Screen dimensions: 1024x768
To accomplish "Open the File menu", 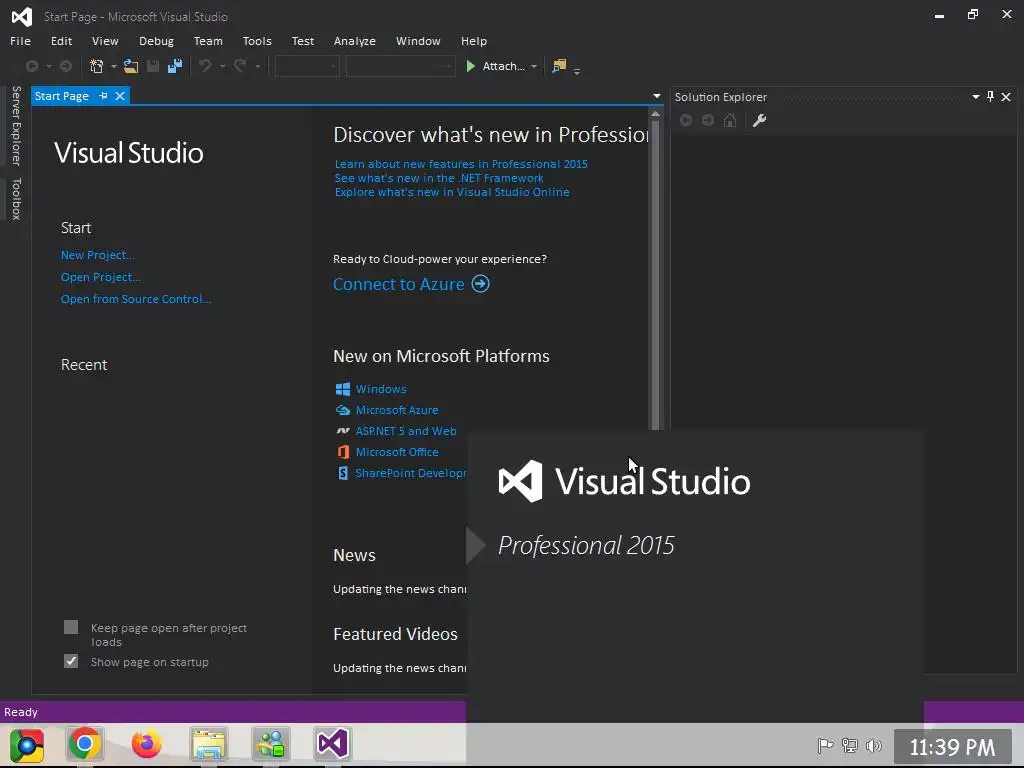I will [20, 41].
